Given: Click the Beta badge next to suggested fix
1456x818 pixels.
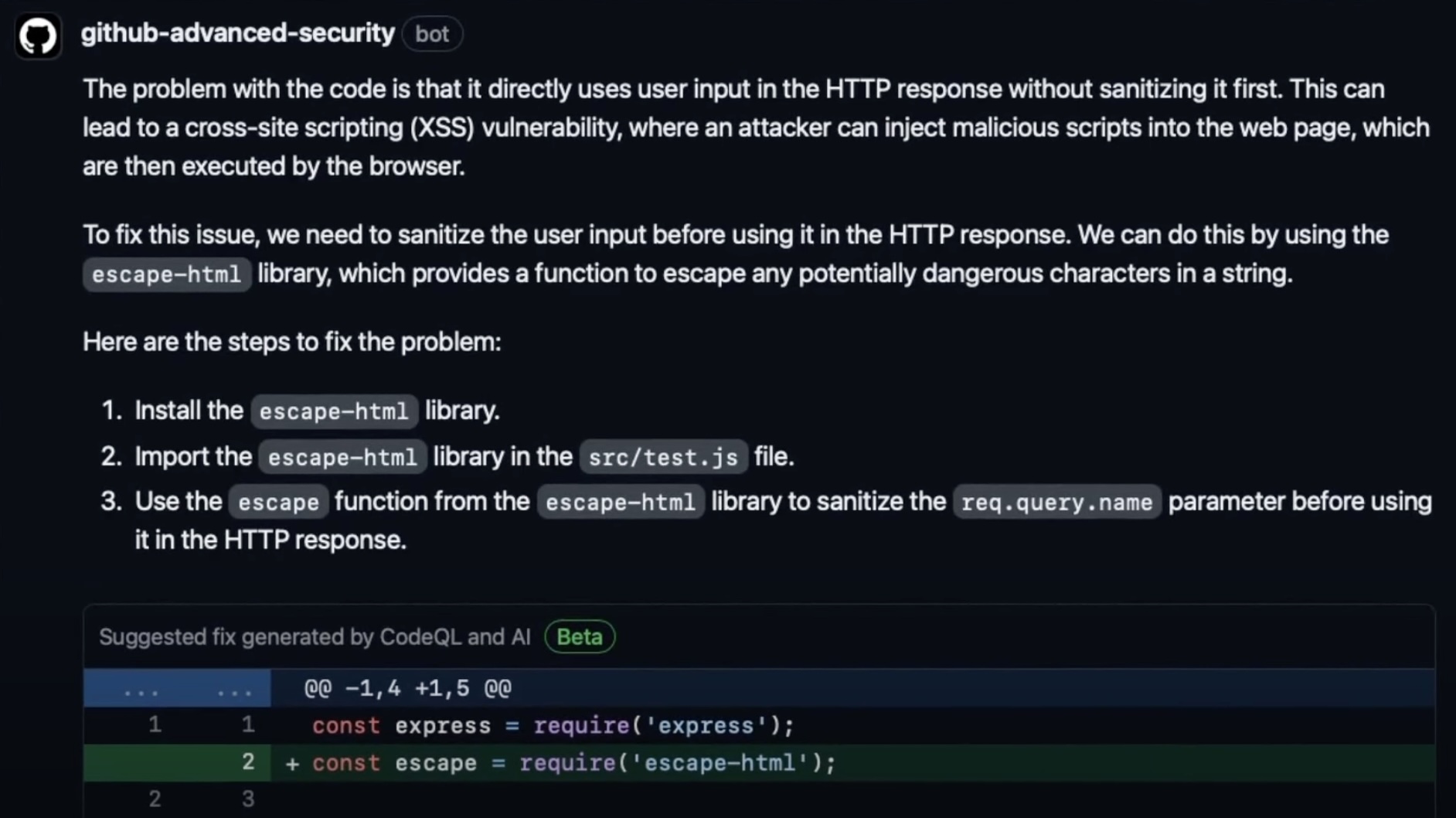Looking at the screenshot, I should pos(579,636).
